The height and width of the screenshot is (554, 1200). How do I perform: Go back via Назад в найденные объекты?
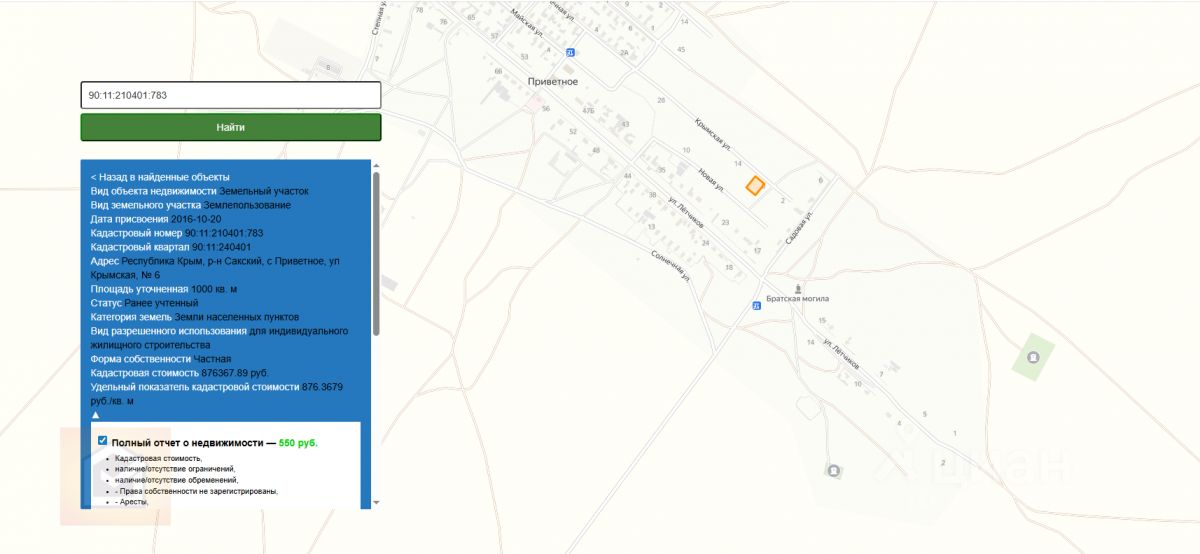tap(160, 177)
